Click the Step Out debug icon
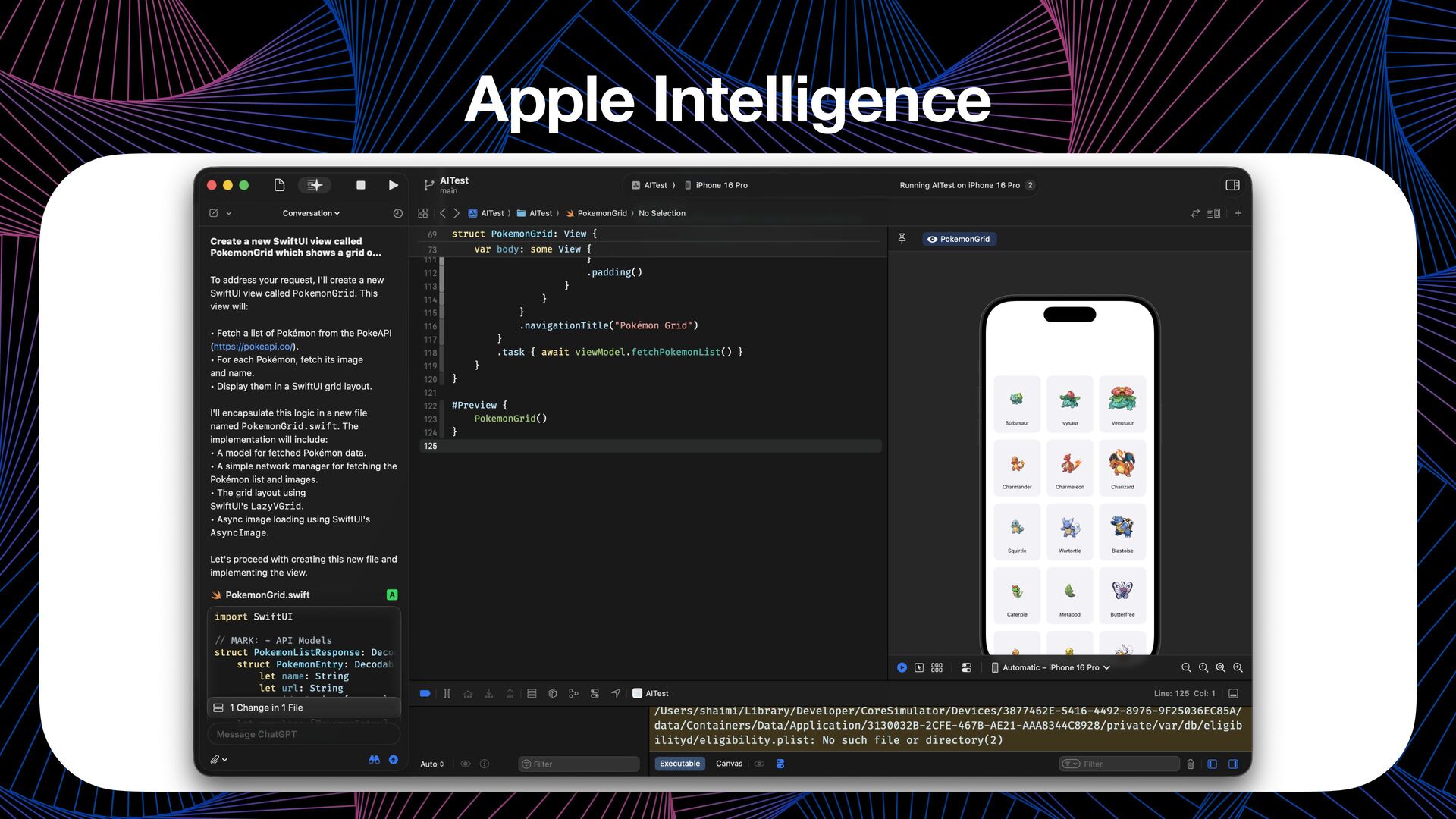 [x=510, y=693]
